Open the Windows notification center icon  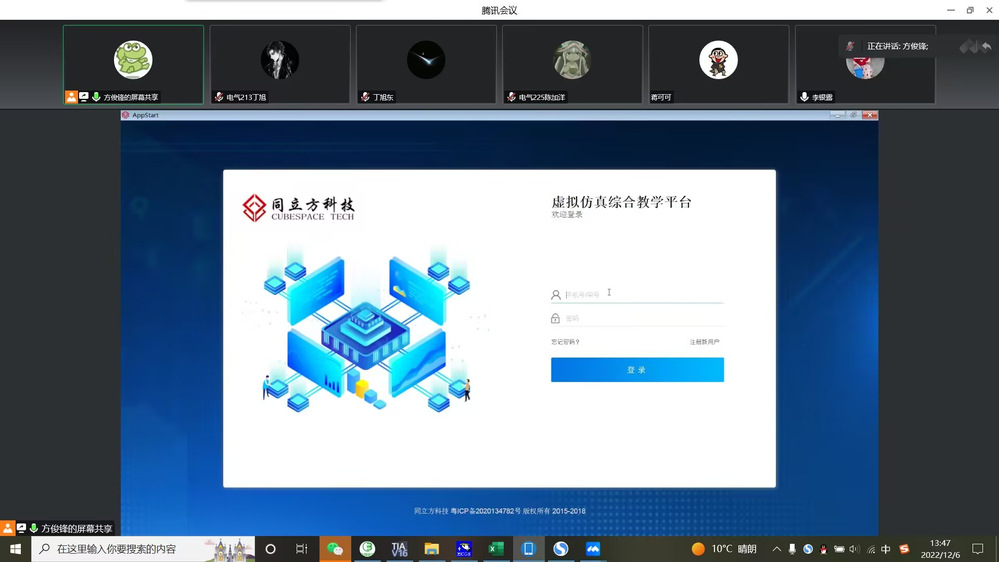[978, 549]
